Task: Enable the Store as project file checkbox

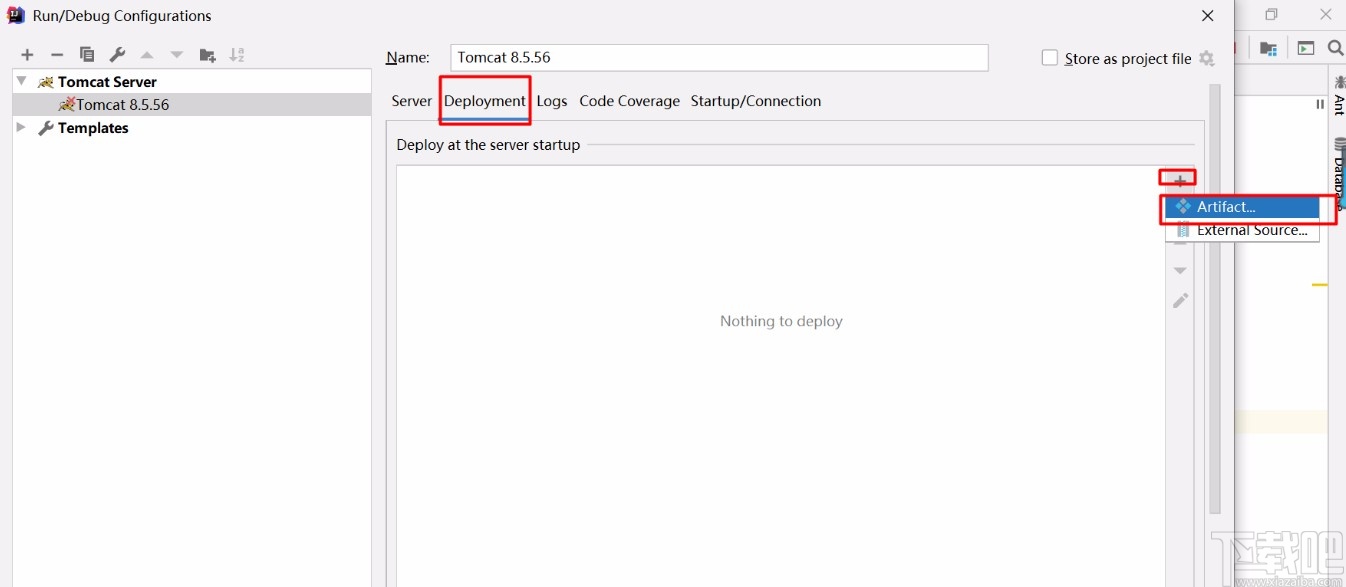Action: coord(1050,58)
